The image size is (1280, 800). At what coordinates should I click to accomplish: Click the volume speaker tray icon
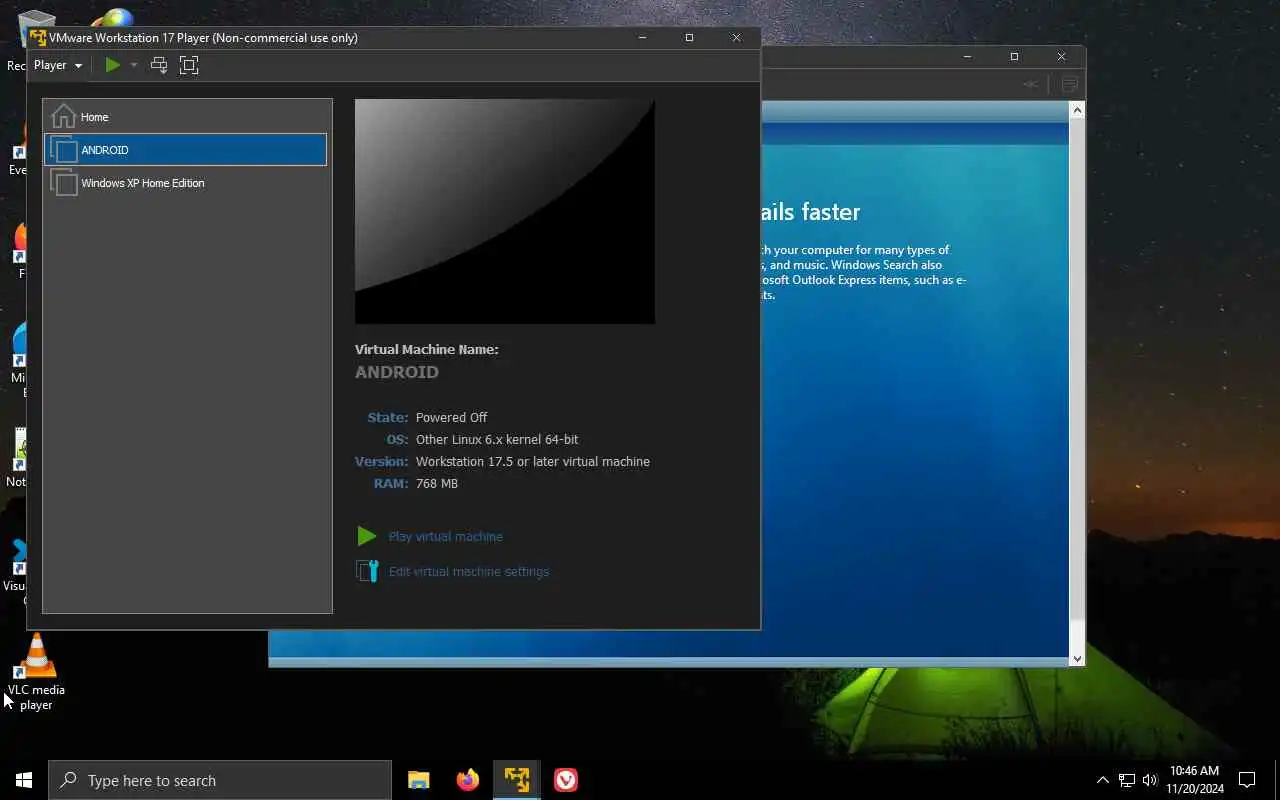point(1150,780)
